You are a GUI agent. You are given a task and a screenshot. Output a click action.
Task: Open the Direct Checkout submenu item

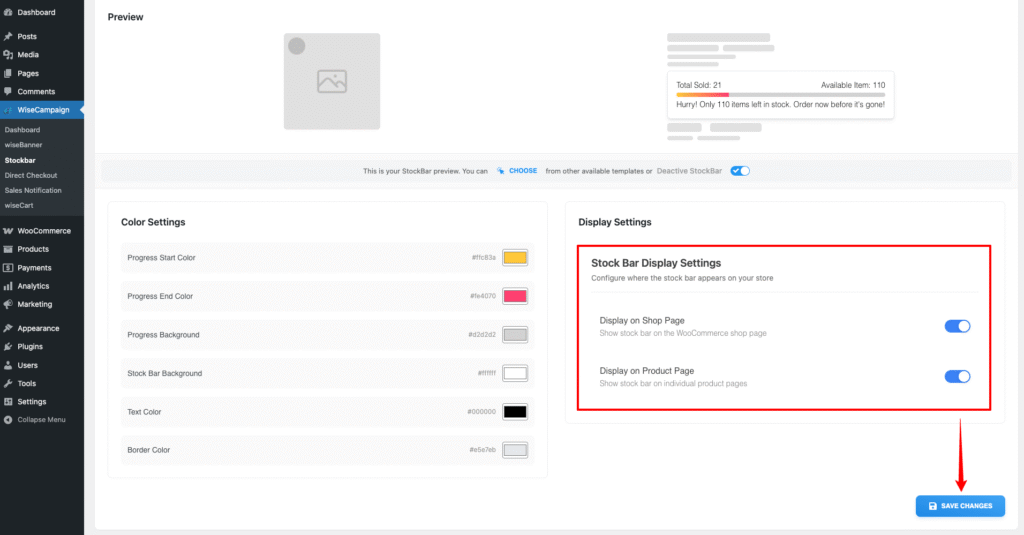point(31,175)
